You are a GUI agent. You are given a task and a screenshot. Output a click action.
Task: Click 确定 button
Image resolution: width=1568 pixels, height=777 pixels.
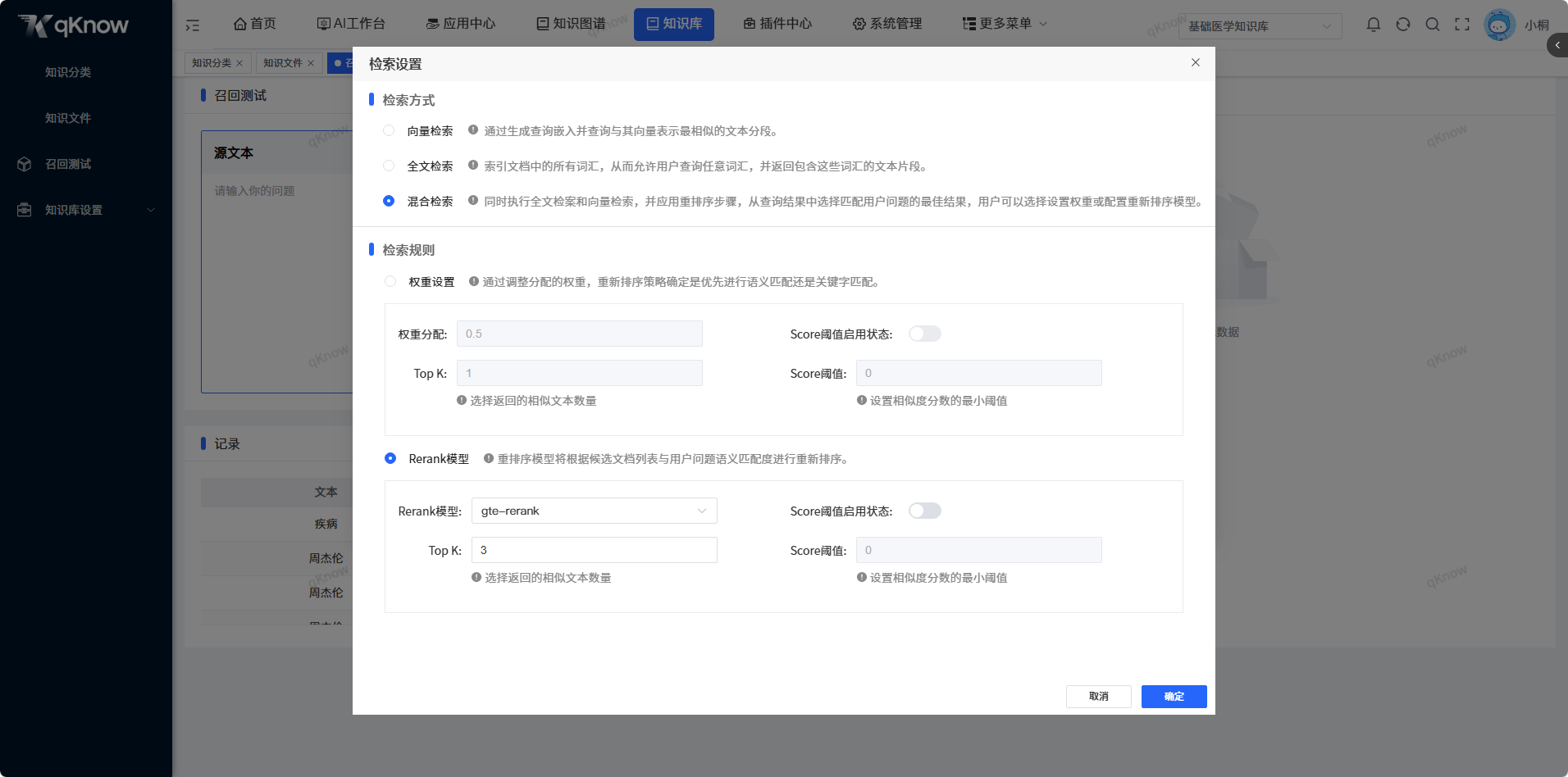pos(1174,697)
